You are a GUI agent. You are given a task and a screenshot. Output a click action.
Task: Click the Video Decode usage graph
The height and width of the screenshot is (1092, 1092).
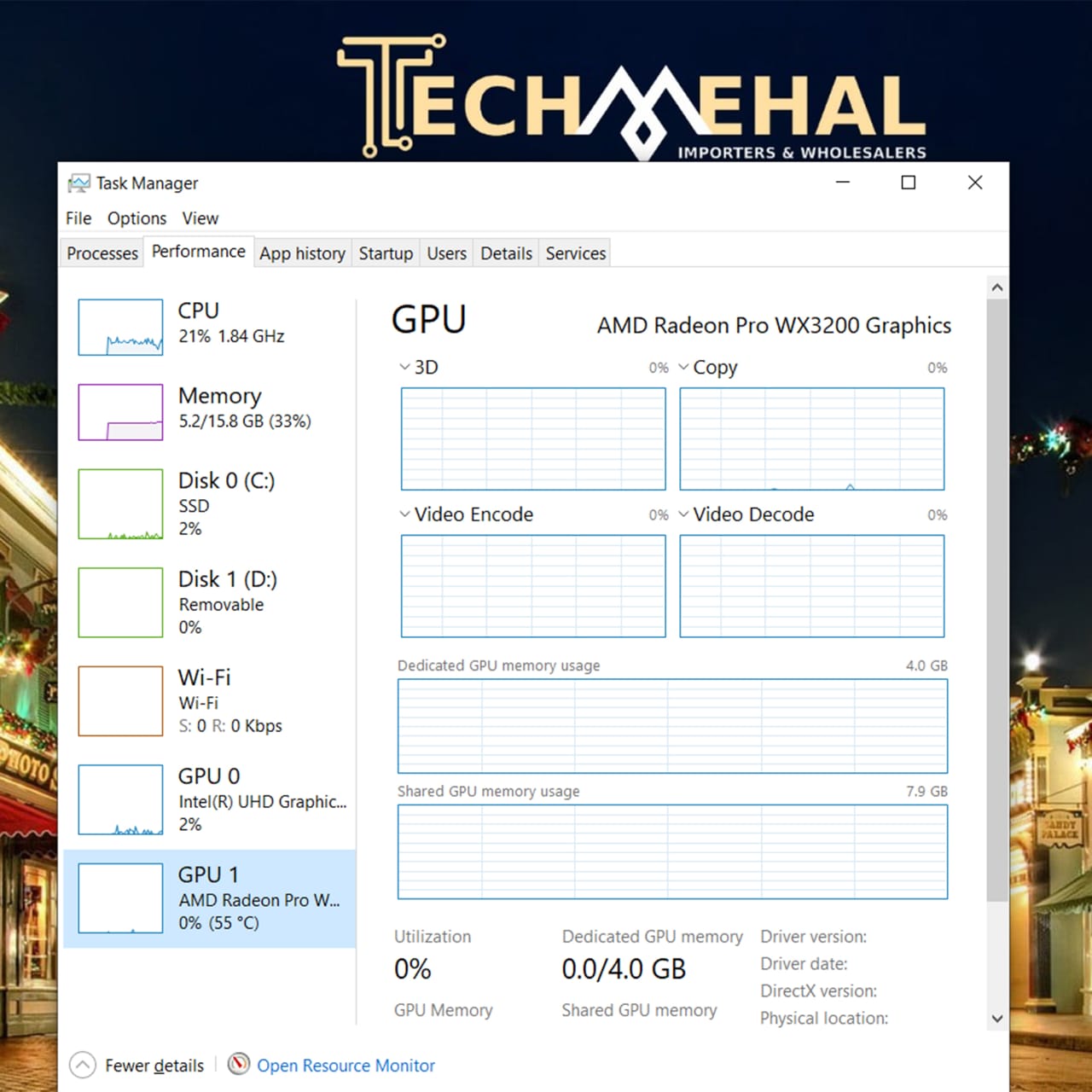click(x=812, y=586)
